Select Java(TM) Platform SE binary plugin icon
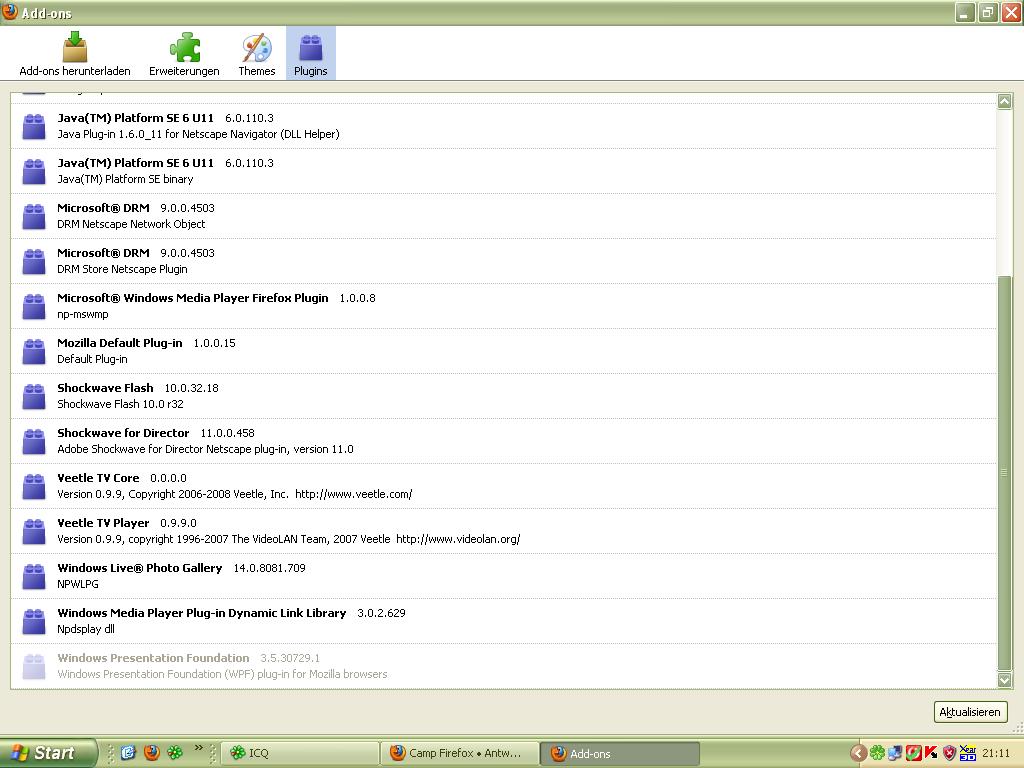This screenshot has height=768, width=1024. [34, 171]
